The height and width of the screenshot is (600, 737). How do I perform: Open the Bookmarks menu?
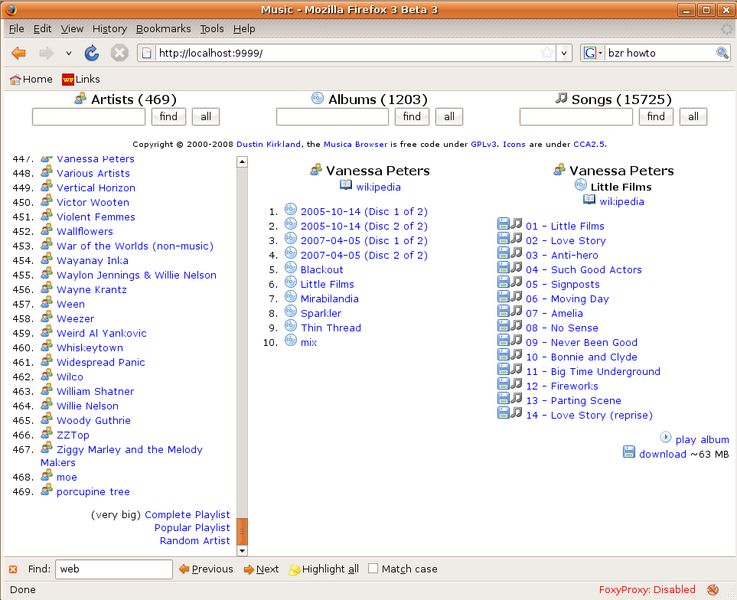coord(163,29)
